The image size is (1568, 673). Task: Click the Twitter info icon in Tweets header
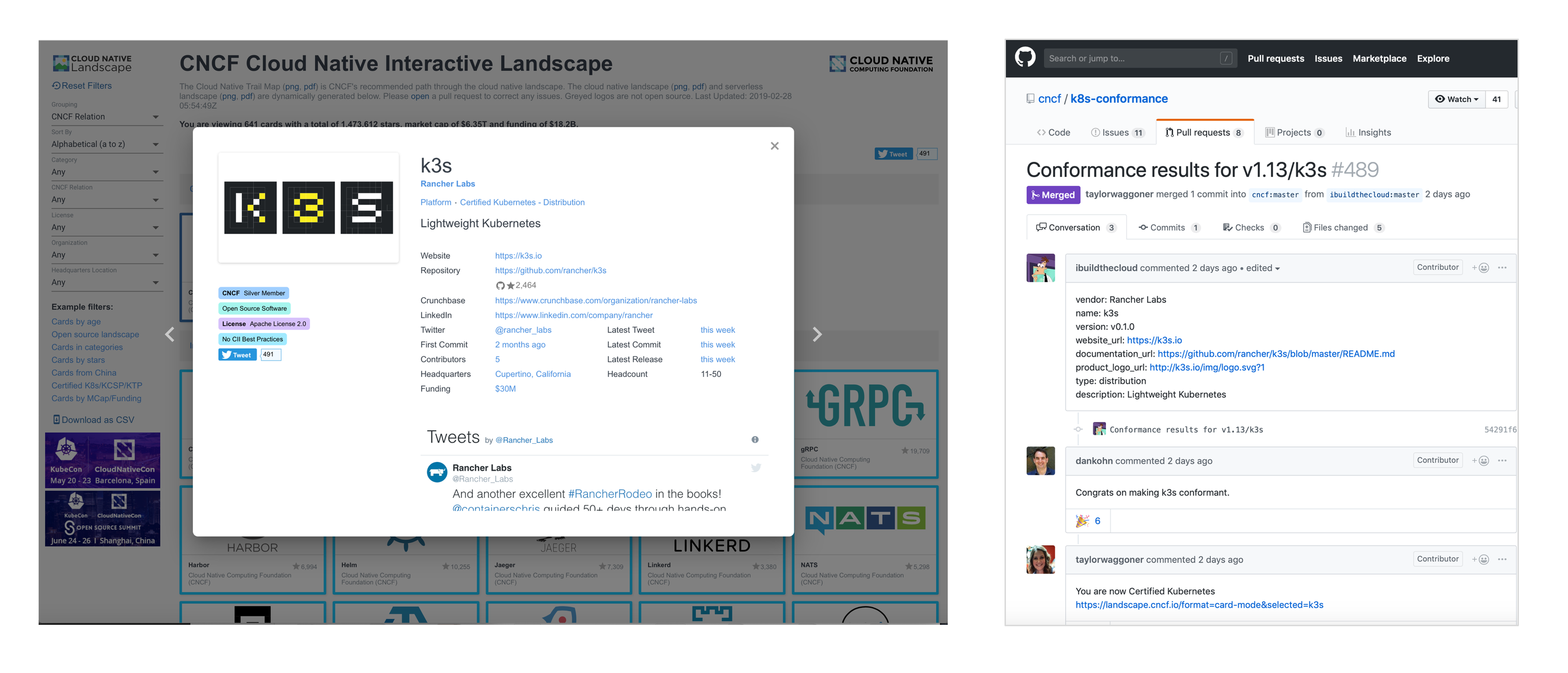[x=755, y=439]
